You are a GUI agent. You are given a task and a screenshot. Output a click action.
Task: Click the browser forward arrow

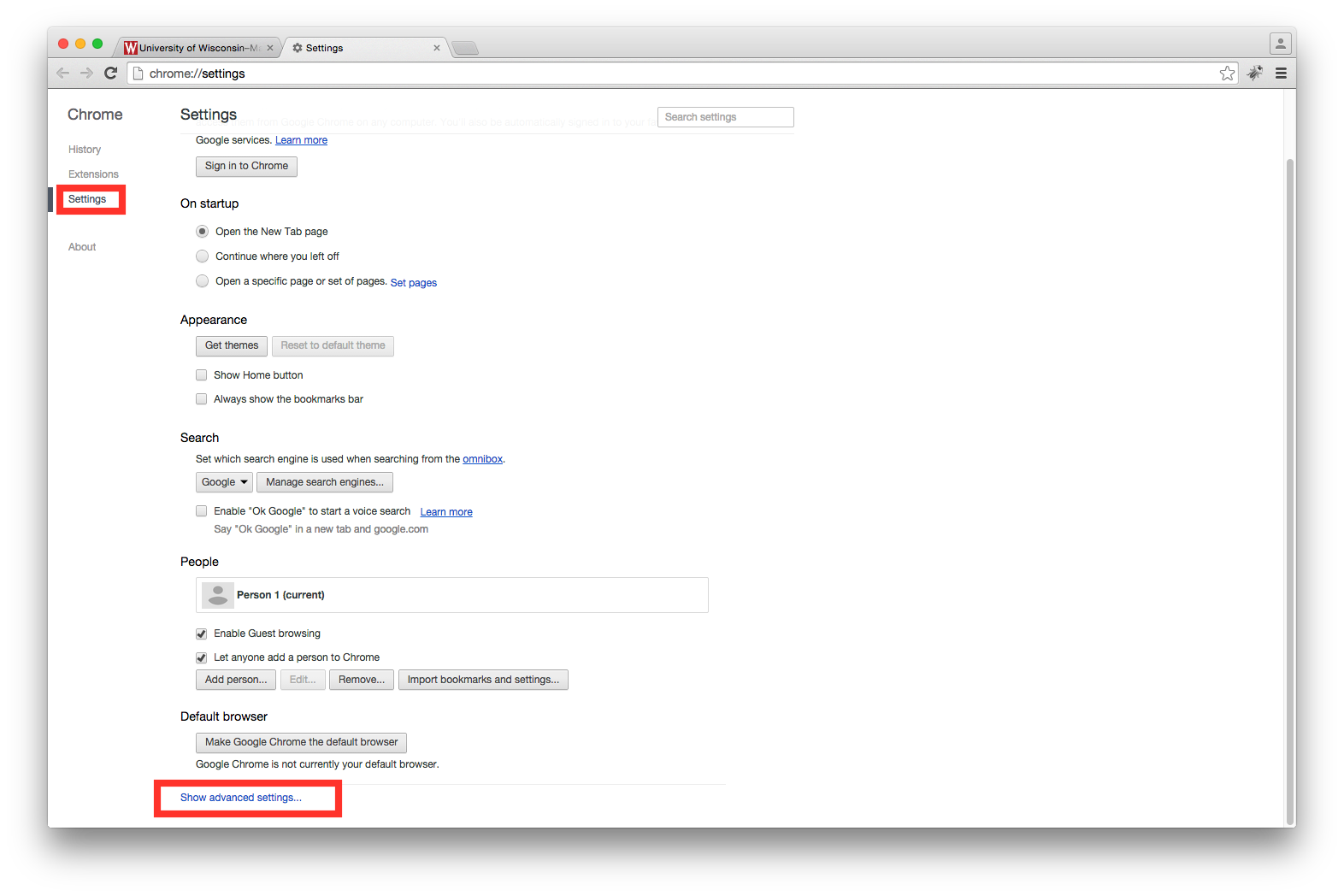[x=86, y=74]
